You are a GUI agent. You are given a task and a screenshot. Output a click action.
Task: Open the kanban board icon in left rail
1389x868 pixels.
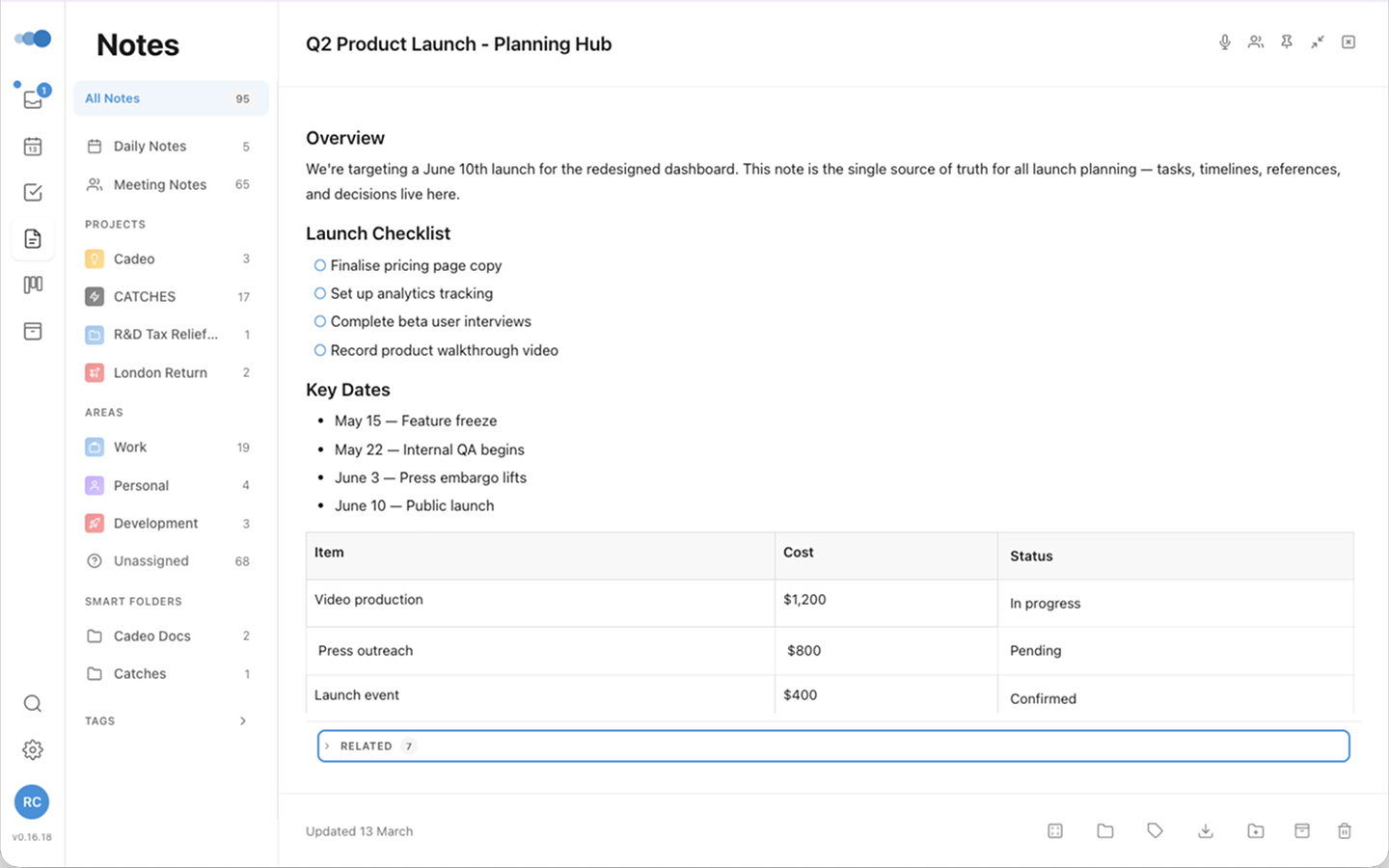point(33,285)
